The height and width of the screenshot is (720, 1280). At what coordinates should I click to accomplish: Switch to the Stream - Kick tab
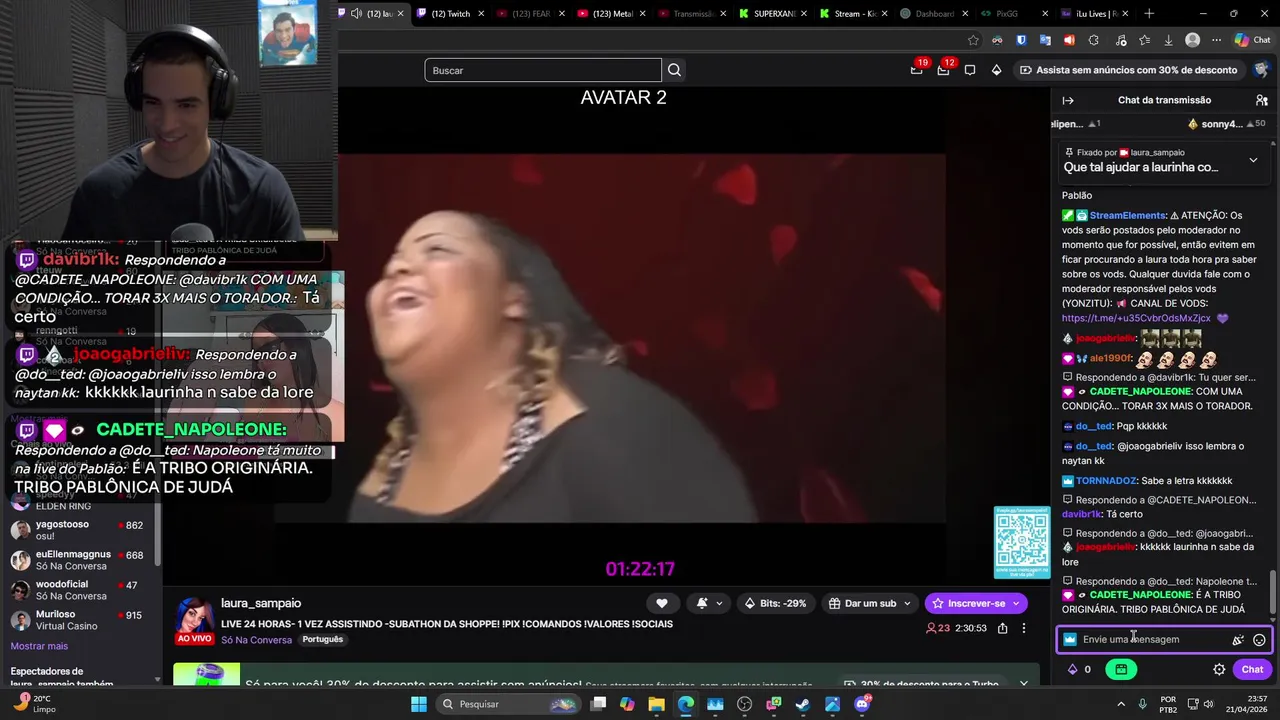click(848, 14)
